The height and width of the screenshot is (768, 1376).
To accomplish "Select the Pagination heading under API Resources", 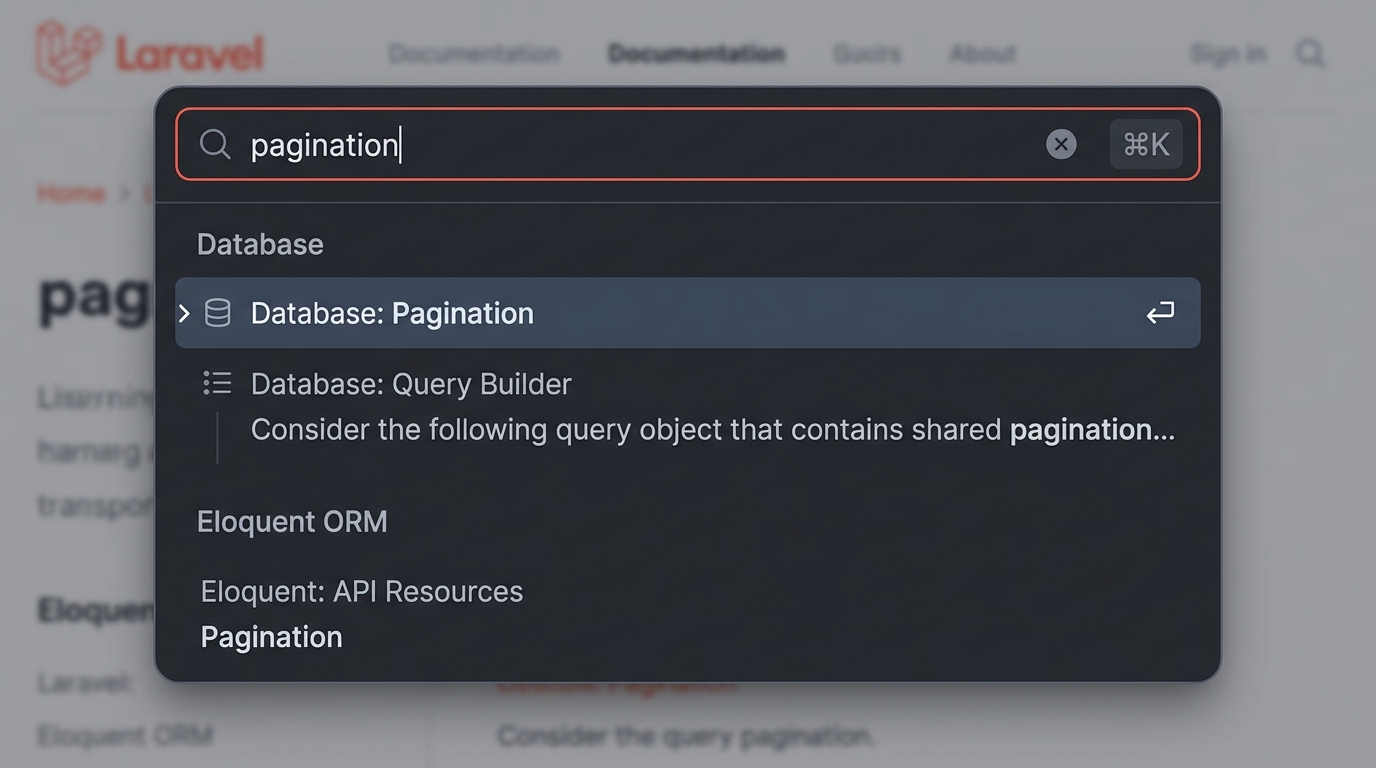I will click(271, 637).
